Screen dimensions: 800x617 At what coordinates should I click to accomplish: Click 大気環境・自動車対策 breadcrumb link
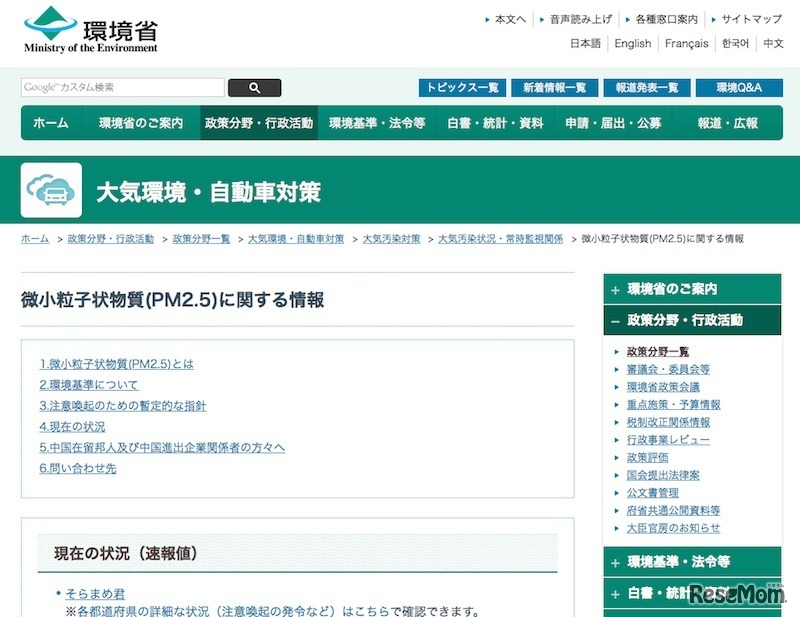[x=296, y=239]
